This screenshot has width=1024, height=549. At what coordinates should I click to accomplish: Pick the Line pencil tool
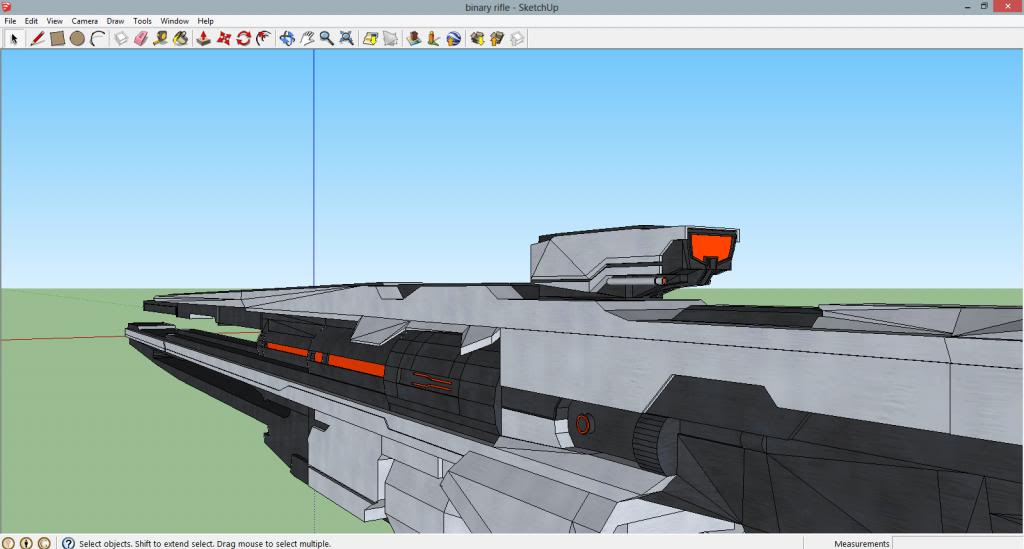coord(37,39)
